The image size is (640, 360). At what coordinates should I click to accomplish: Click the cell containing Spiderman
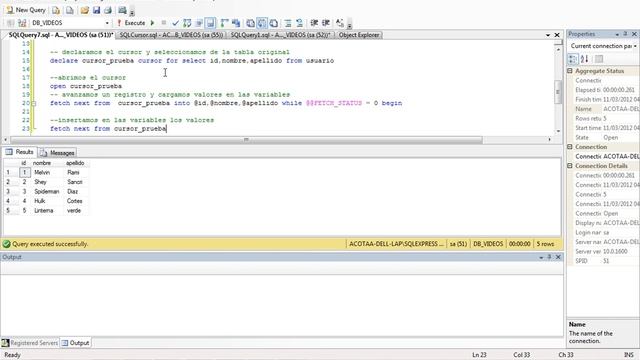click(47, 191)
